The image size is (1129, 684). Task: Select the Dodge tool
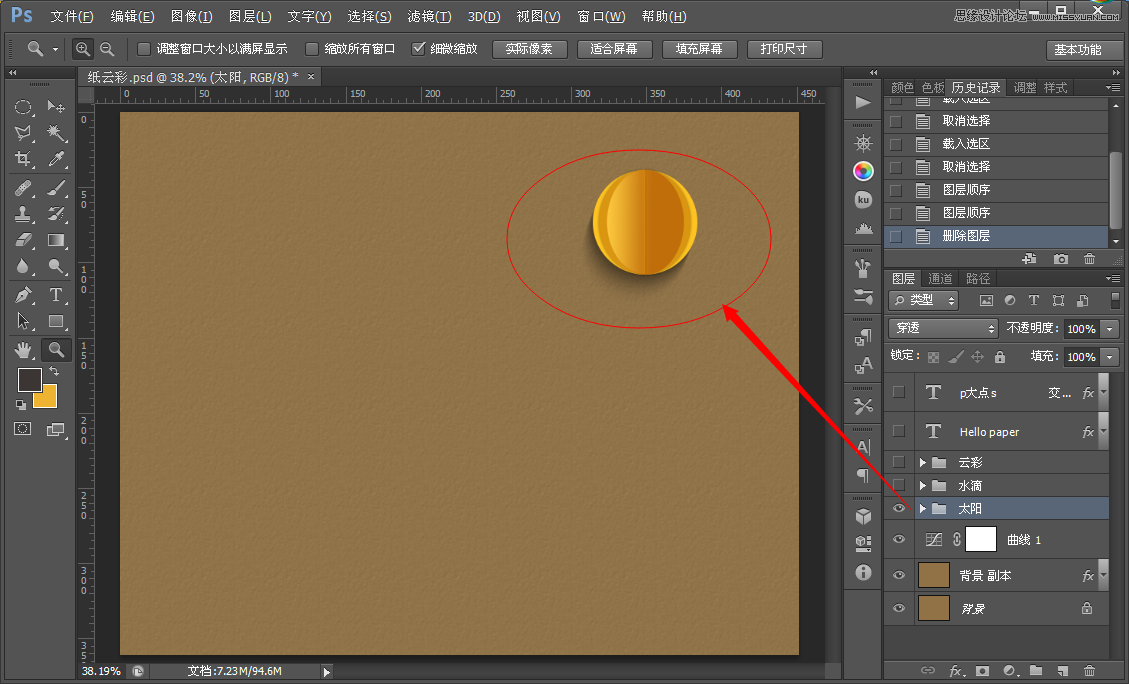click(x=56, y=266)
